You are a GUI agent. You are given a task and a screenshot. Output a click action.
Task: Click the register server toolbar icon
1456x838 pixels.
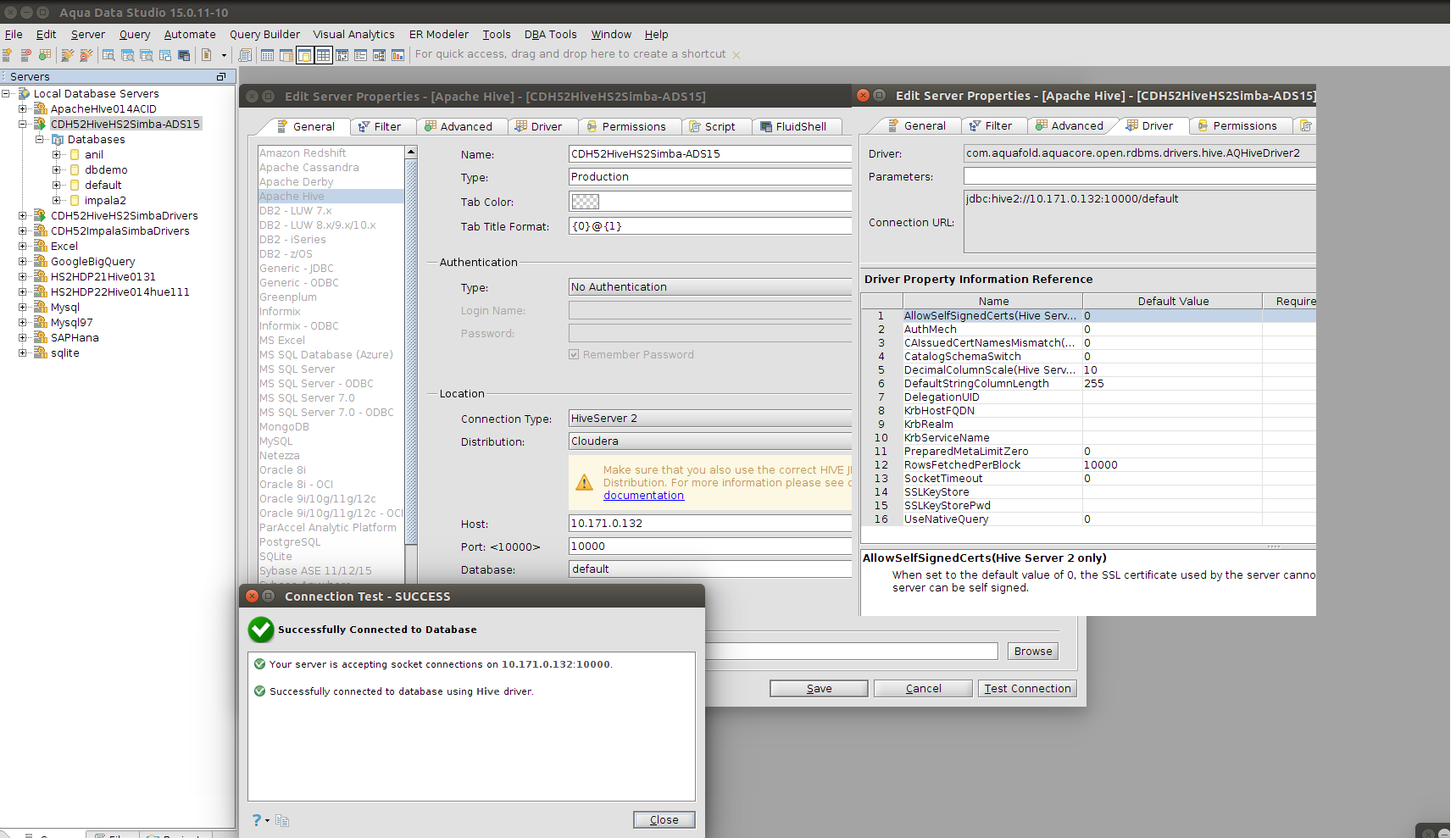(x=7, y=55)
